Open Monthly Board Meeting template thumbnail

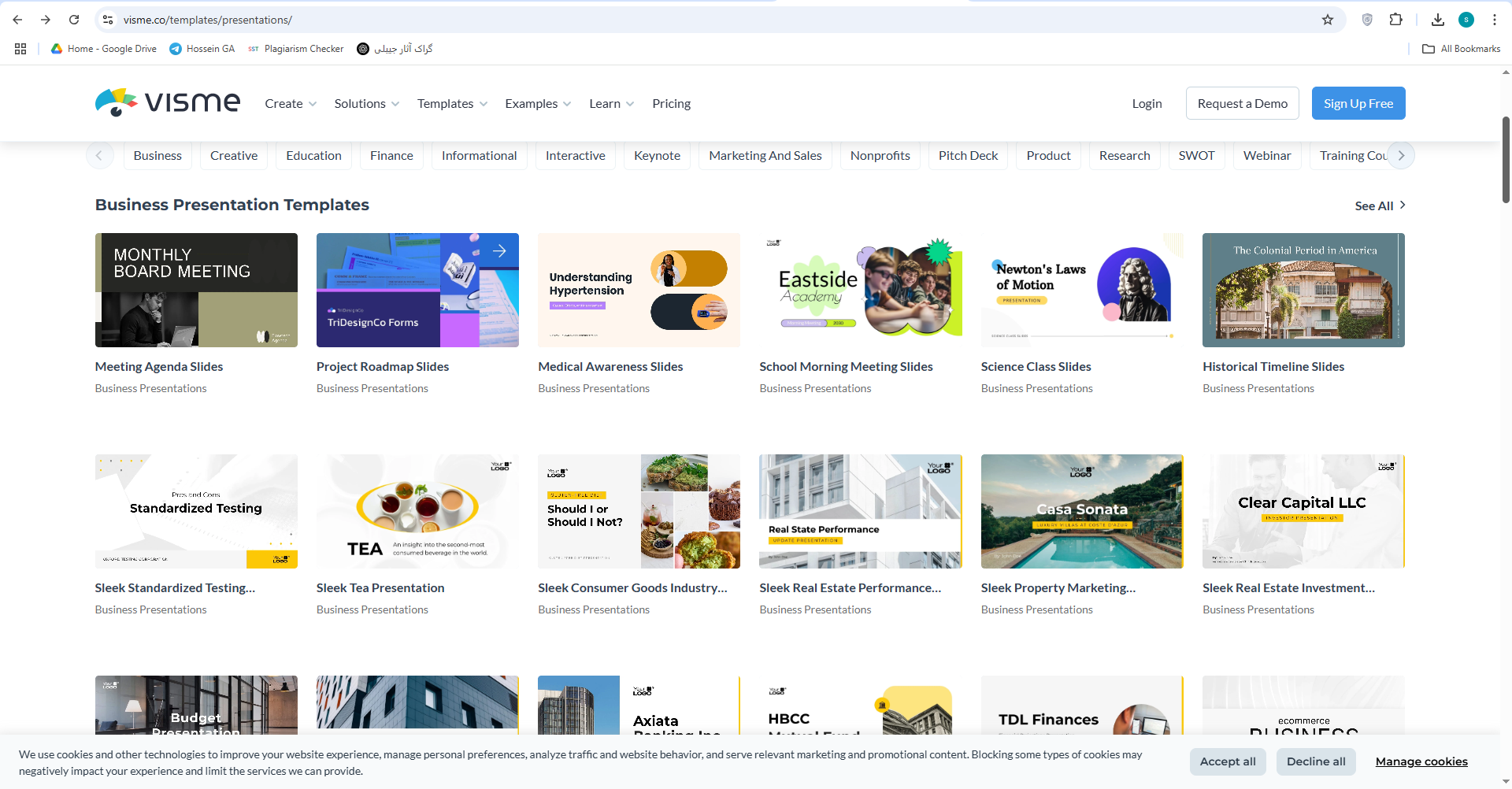(x=196, y=290)
